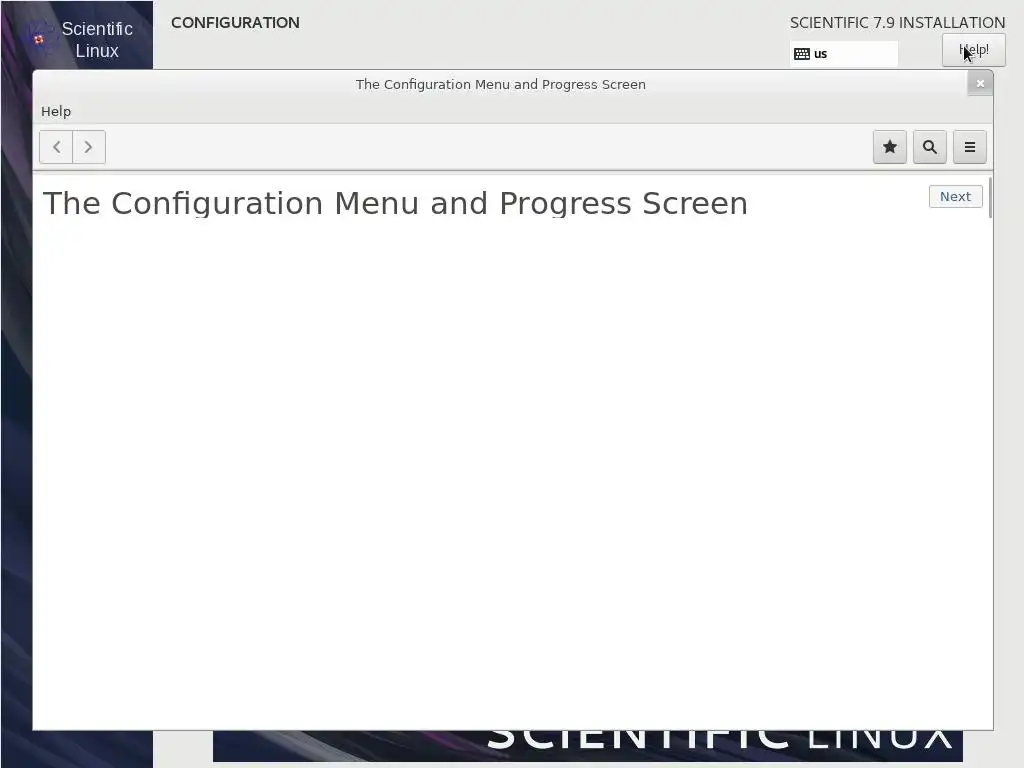Open search with the magnifier icon
Screen dimensions: 1024x768
tap(930, 147)
